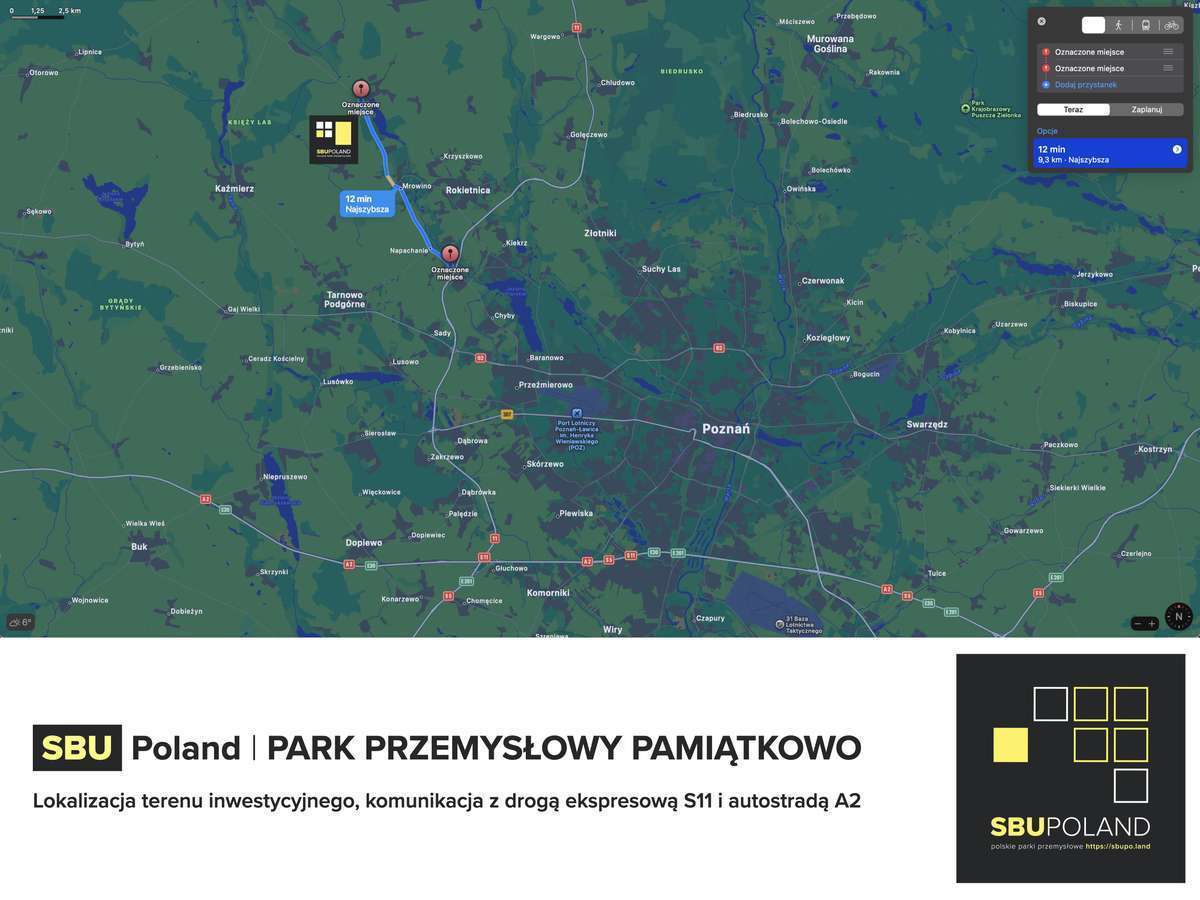Click the SBU Poland logo marker on map
This screenshot has width=1200, height=900.
334,139
